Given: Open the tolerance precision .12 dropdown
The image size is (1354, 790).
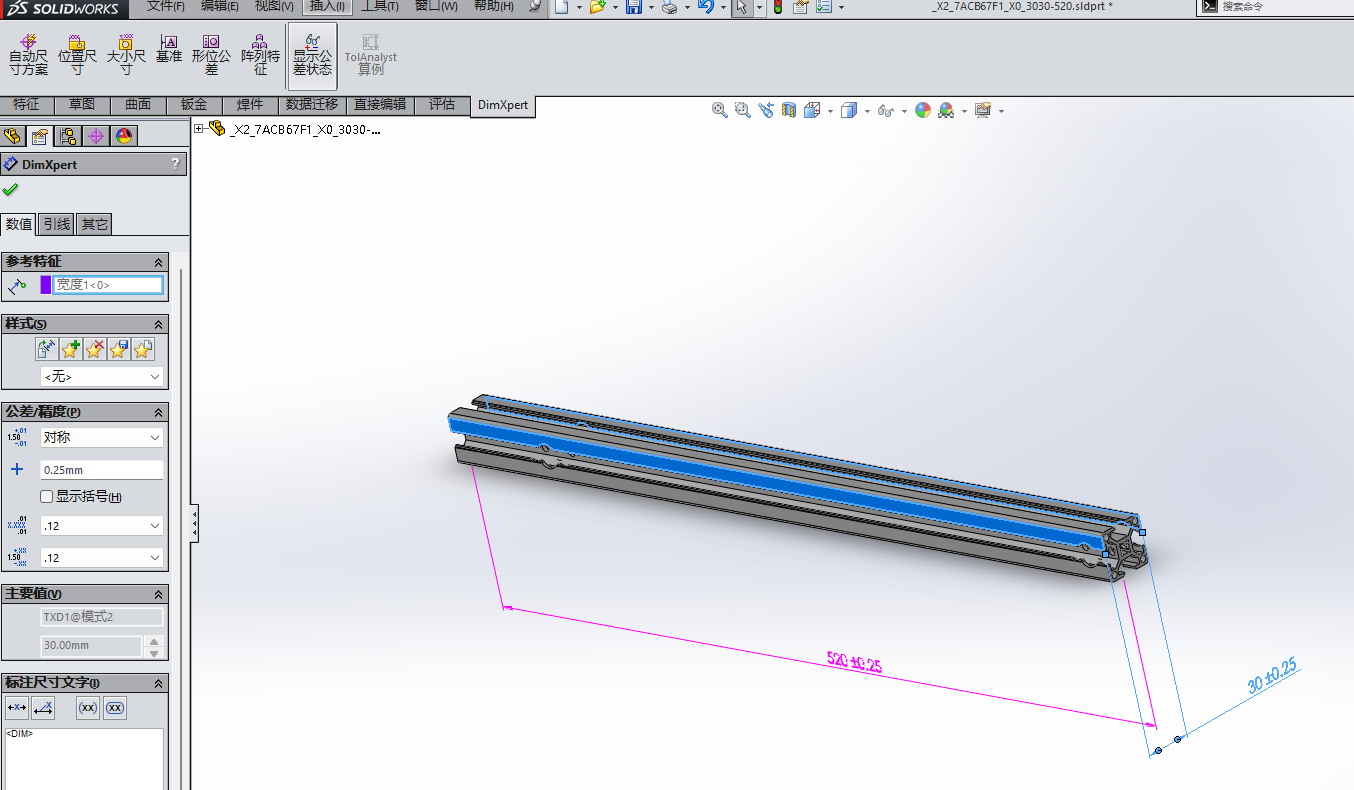Looking at the screenshot, I should click(102, 557).
